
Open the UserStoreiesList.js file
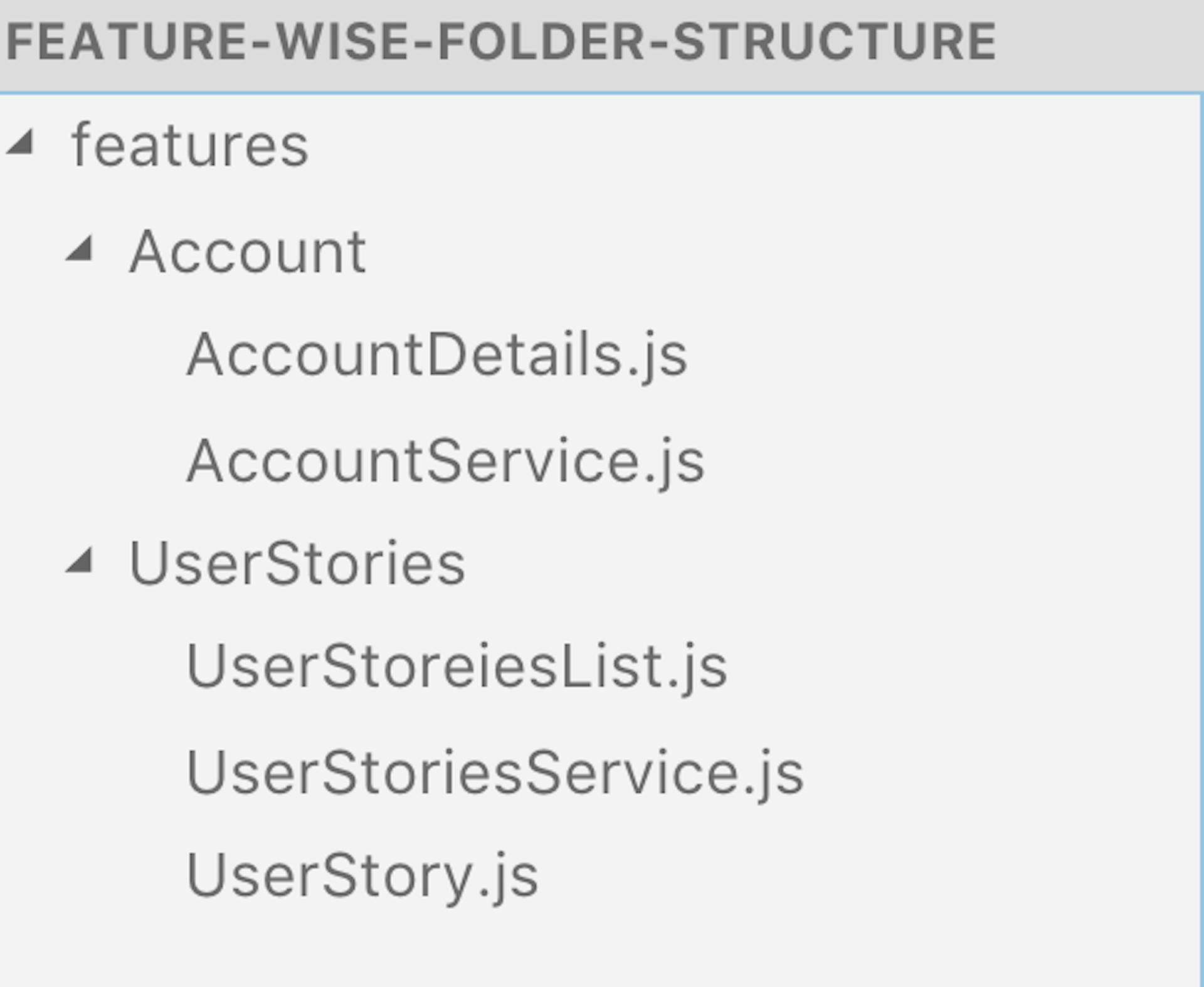pyautogui.click(x=457, y=667)
